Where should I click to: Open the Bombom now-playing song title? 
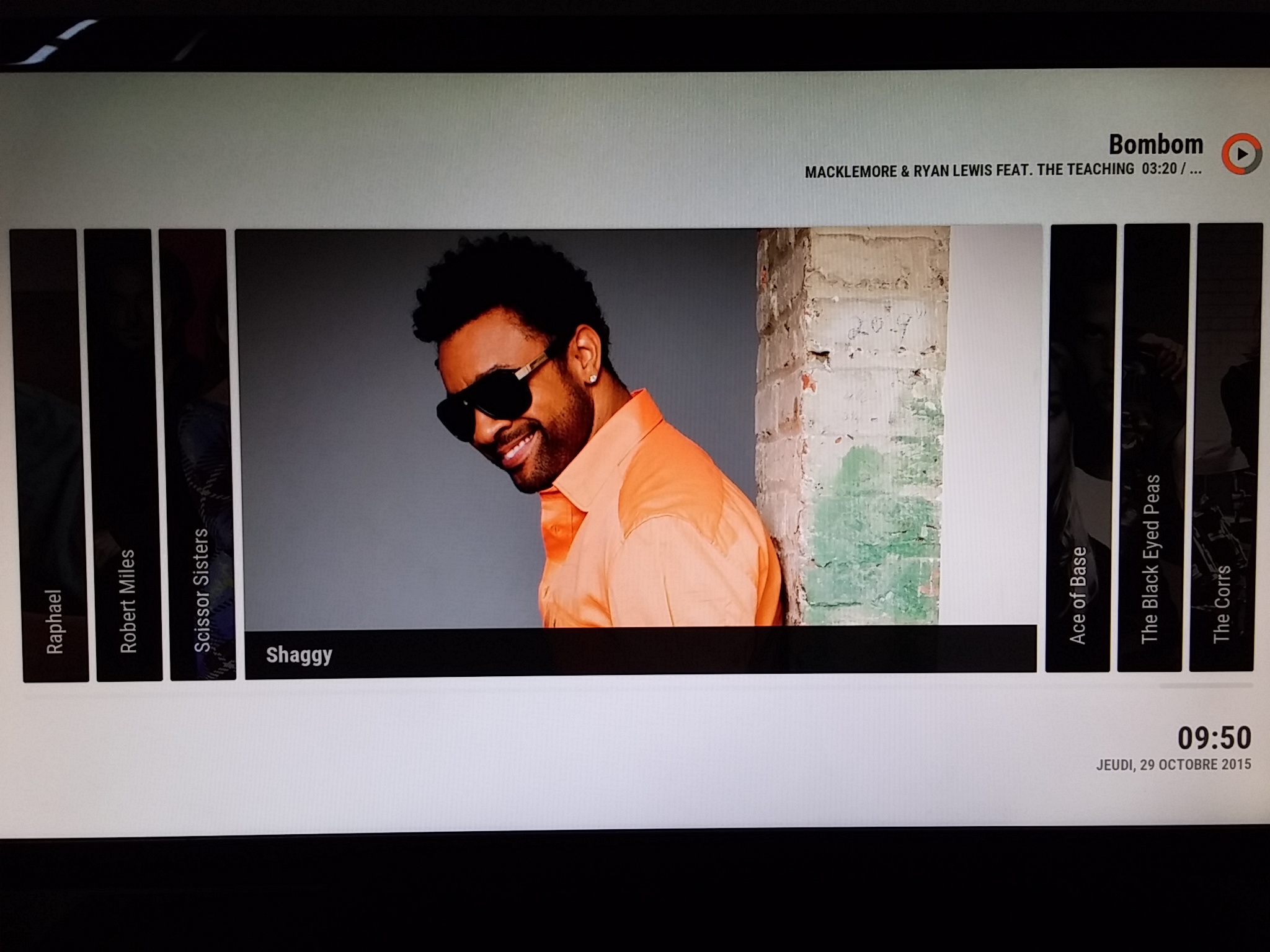click(x=1156, y=145)
